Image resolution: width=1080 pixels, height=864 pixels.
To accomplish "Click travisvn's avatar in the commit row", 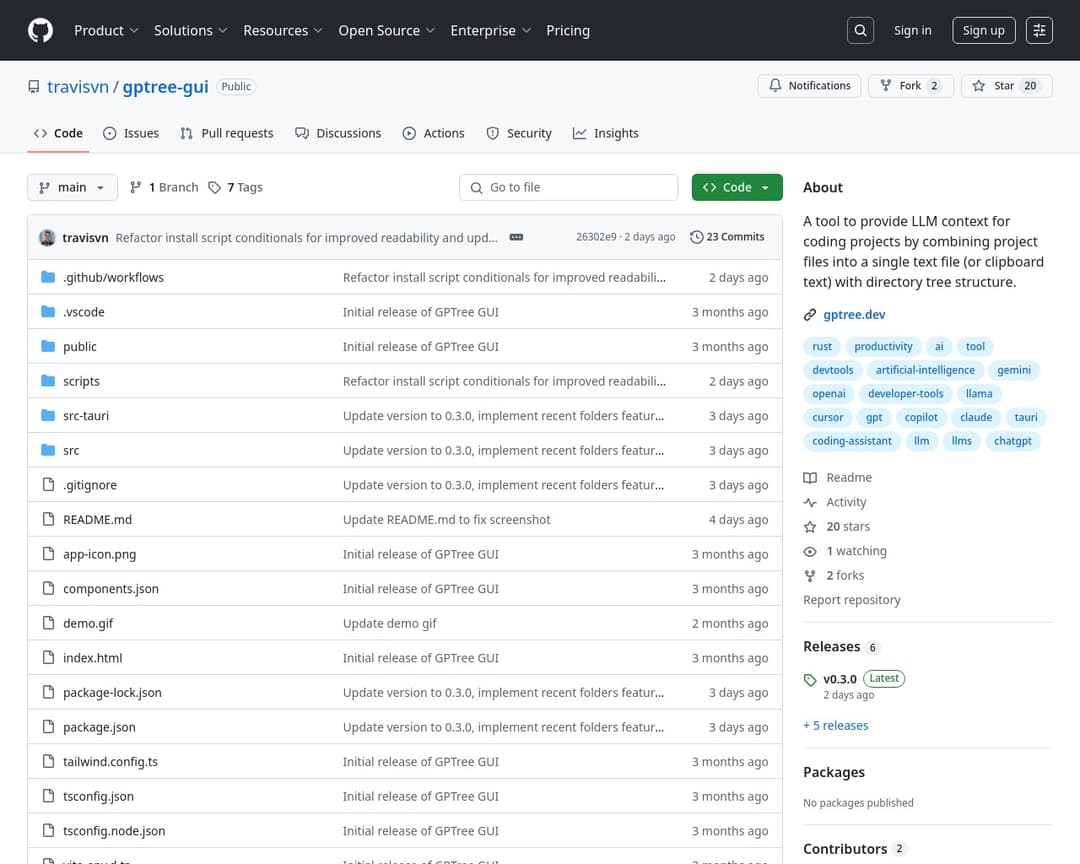I will pyautogui.click(x=48, y=237).
